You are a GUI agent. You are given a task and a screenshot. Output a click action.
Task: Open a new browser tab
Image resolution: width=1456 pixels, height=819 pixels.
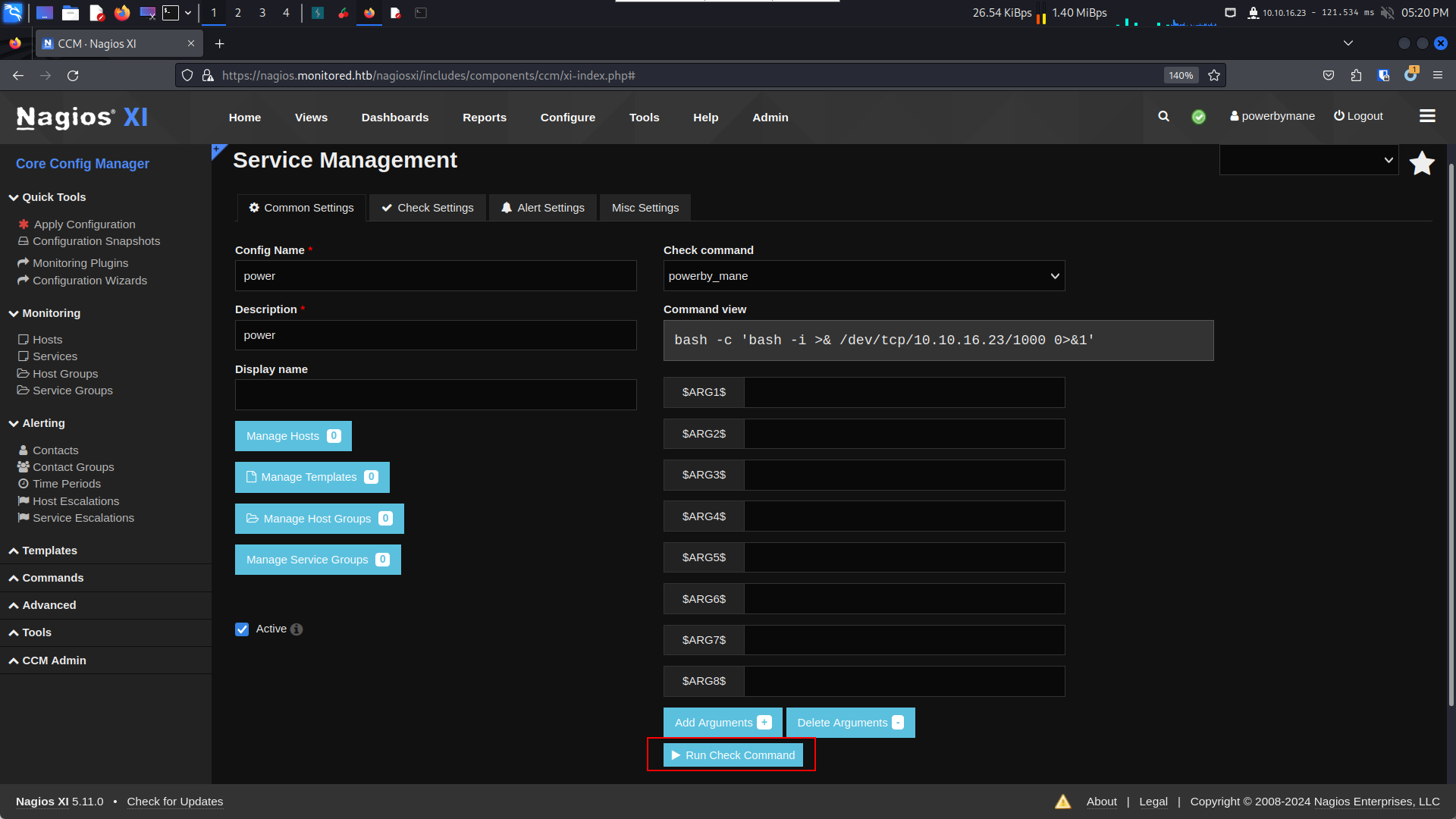pos(220,44)
